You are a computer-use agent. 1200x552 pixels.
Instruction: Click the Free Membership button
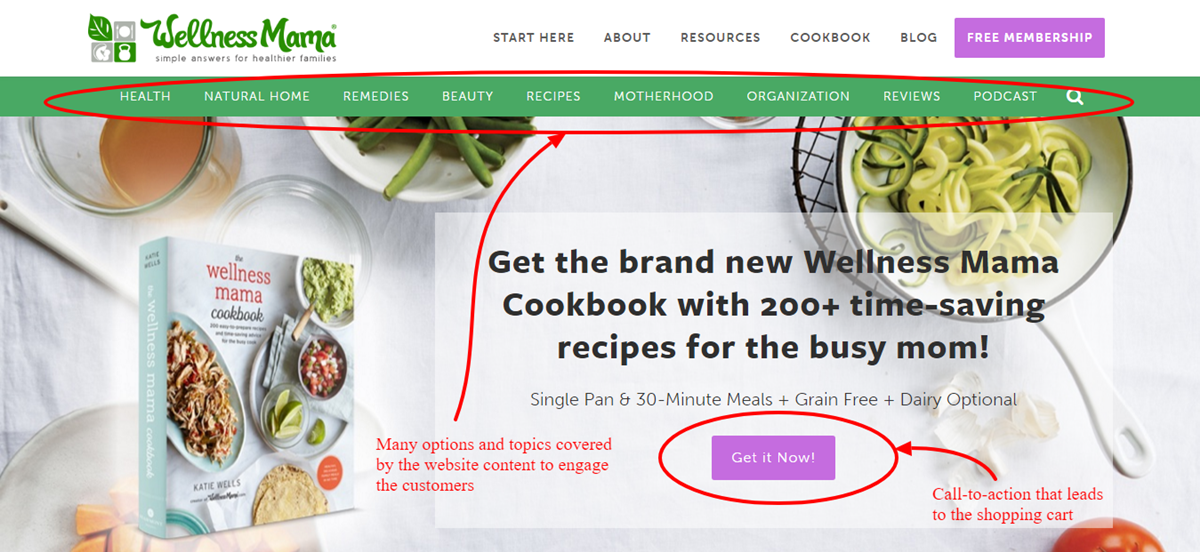[1029, 38]
